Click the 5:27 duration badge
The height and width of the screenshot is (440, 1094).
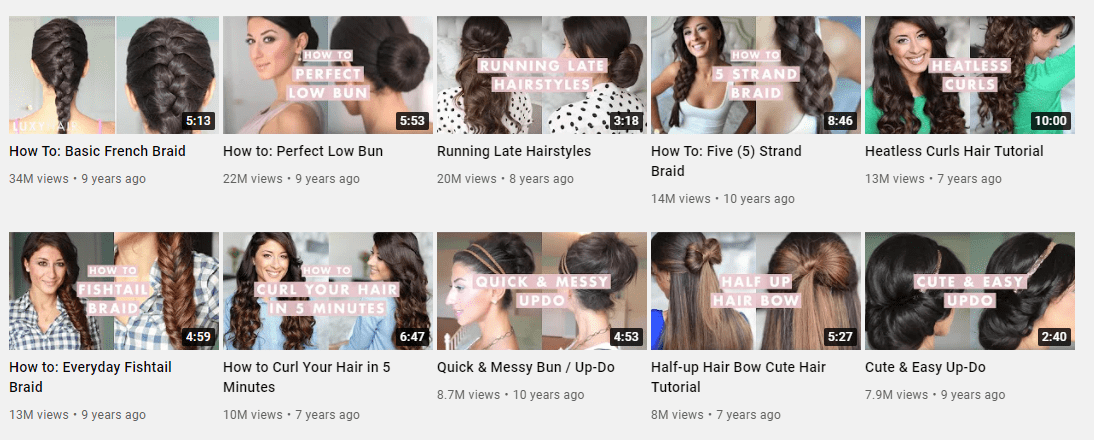(x=840, y=337)
